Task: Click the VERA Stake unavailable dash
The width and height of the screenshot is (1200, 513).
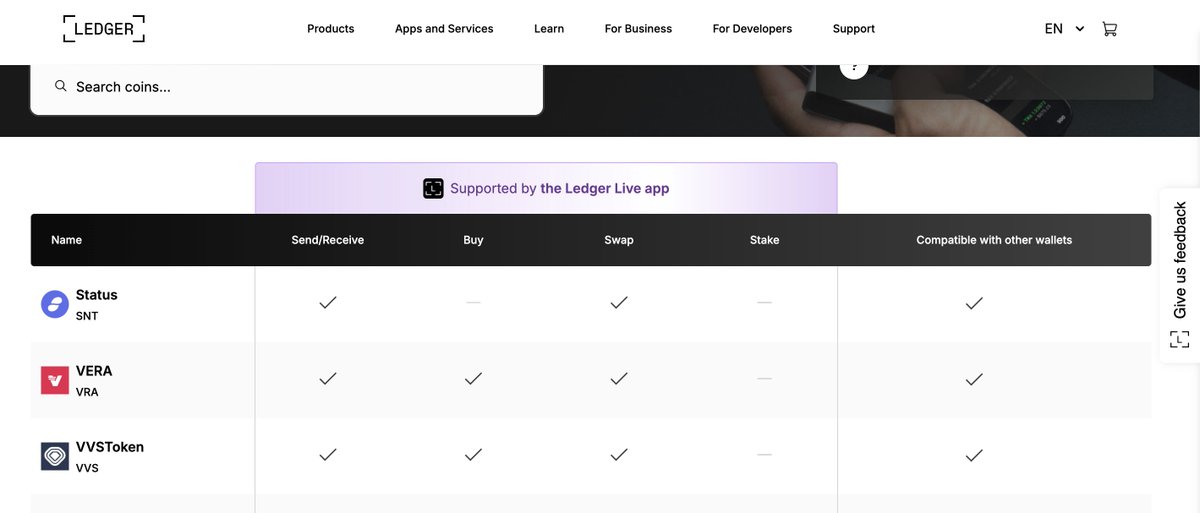Action: pyautogui.click(x=764, y=378)
